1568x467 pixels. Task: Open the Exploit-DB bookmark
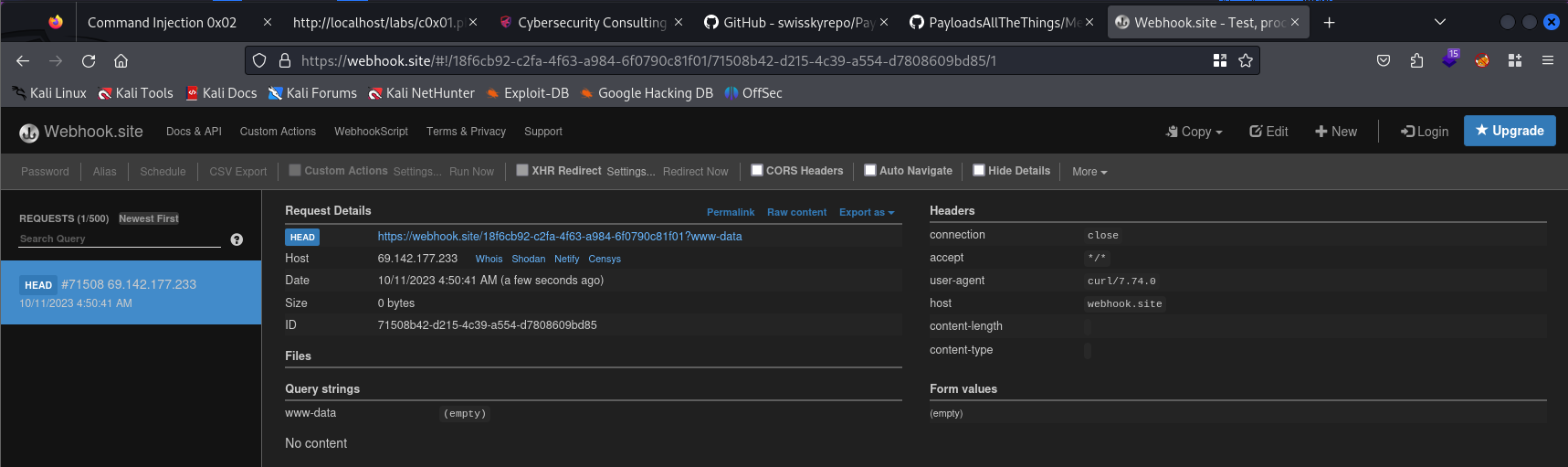pyautogui.click(x=528, y=93)
